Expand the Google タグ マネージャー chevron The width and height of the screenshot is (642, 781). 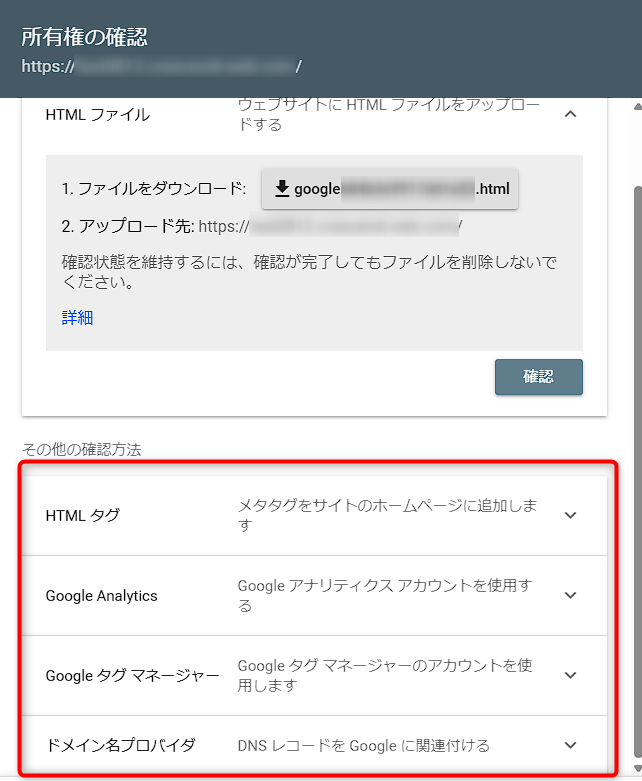570,675
